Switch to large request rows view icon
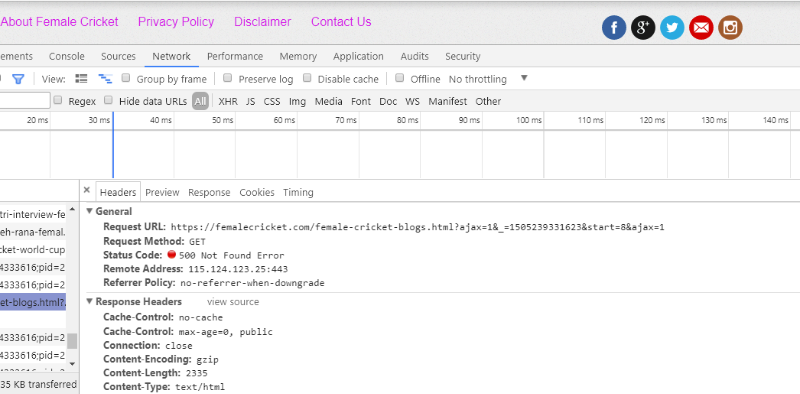Viewport: 800px width, 394px height. [x=81, y=79]
